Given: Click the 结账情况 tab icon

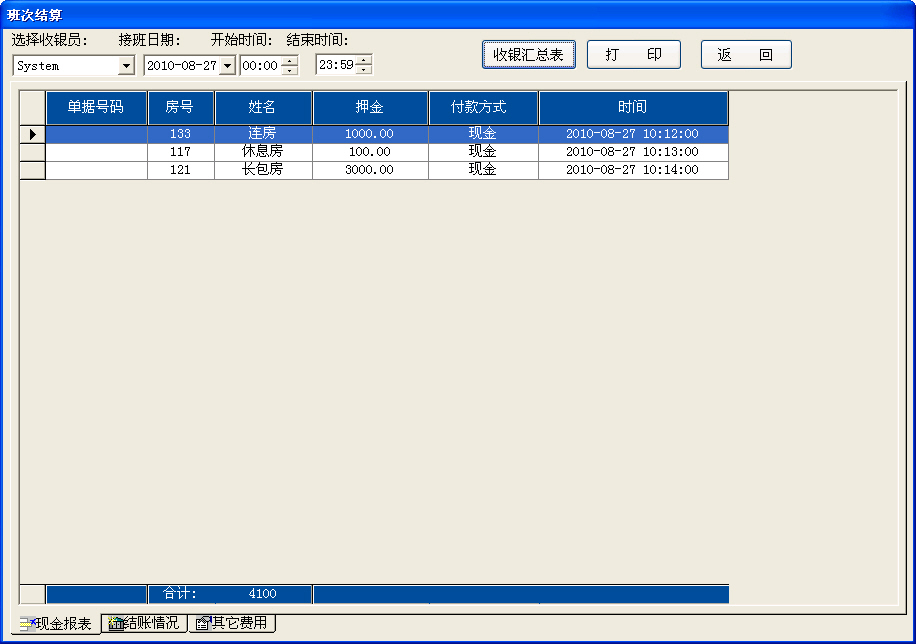Looking at the screenshot, I should 116,623.
